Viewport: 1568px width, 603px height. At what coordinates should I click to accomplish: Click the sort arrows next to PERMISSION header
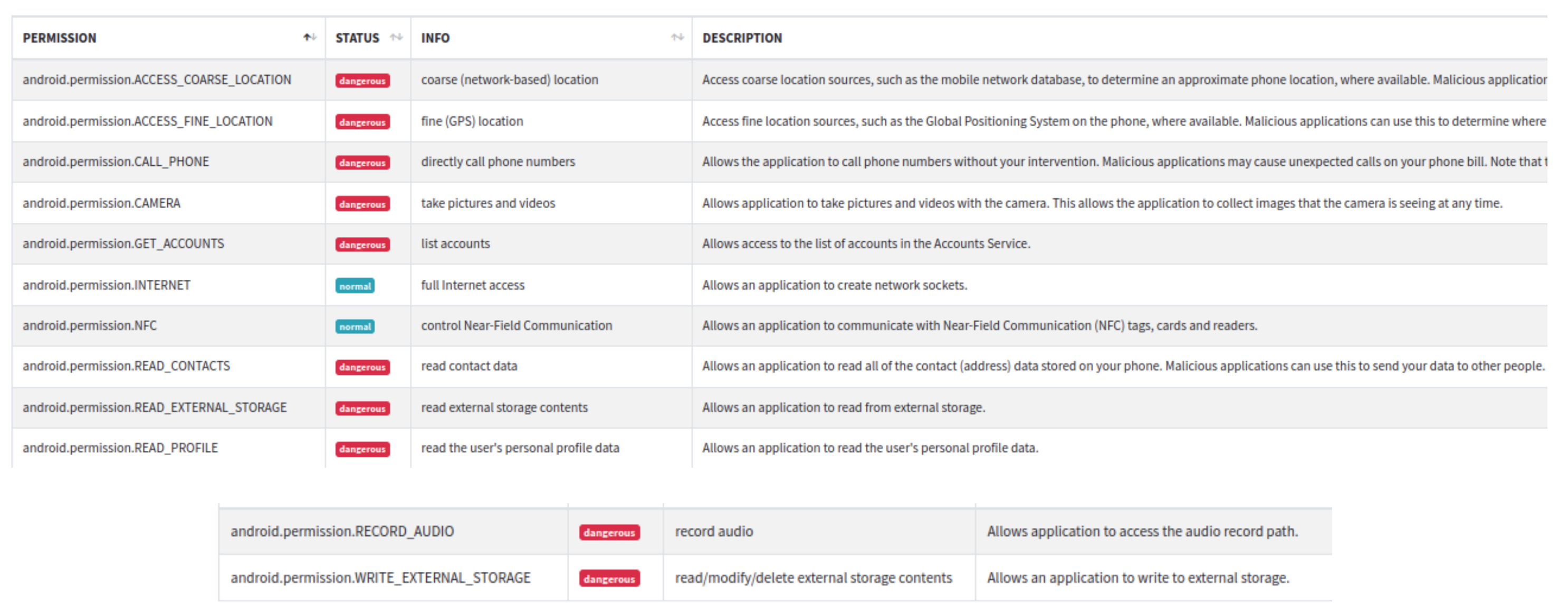309,37
